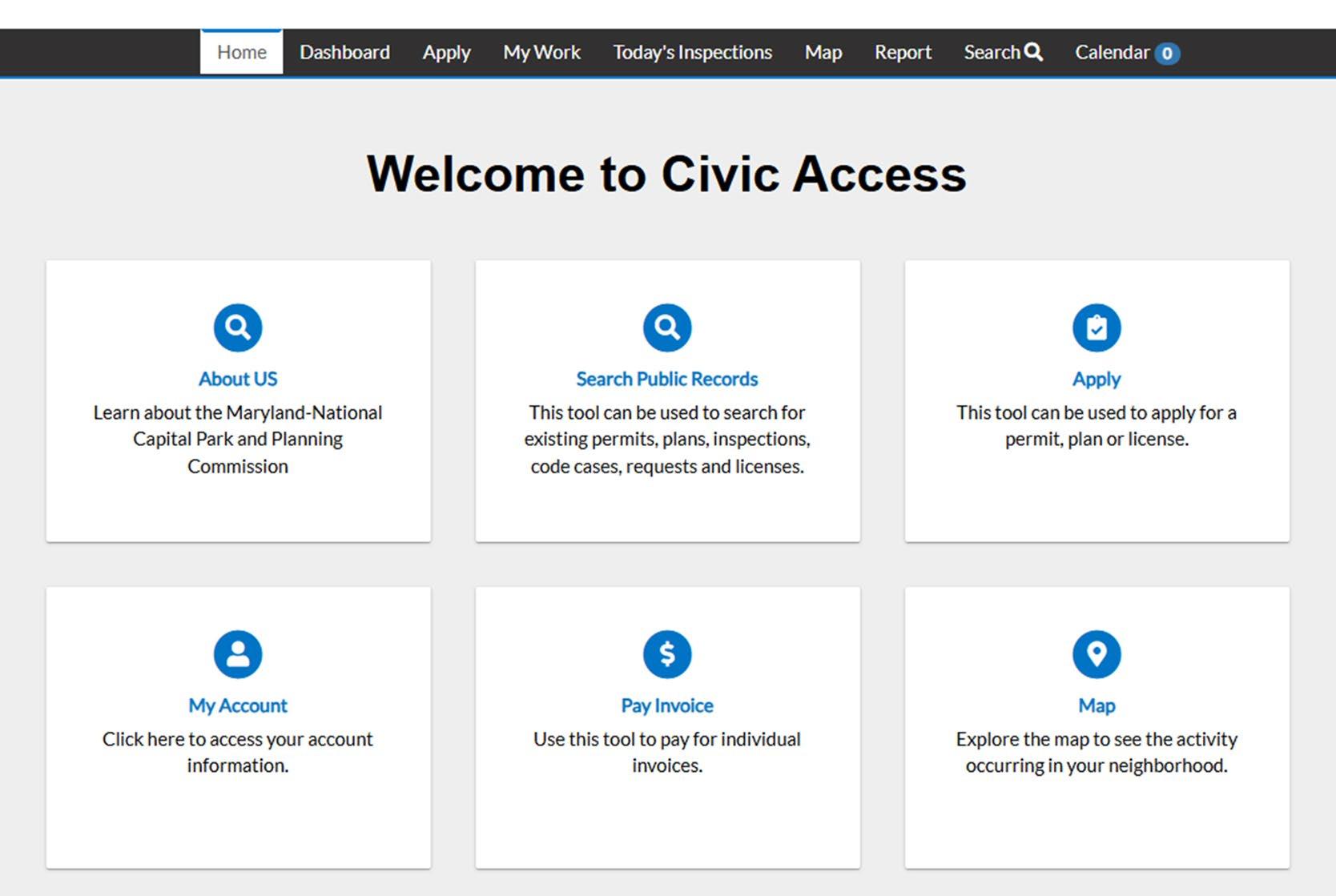Viewport: 1336px width, 896px height.
Task: Follow the Pay Invoice link
Action: (x=667, y=705)
